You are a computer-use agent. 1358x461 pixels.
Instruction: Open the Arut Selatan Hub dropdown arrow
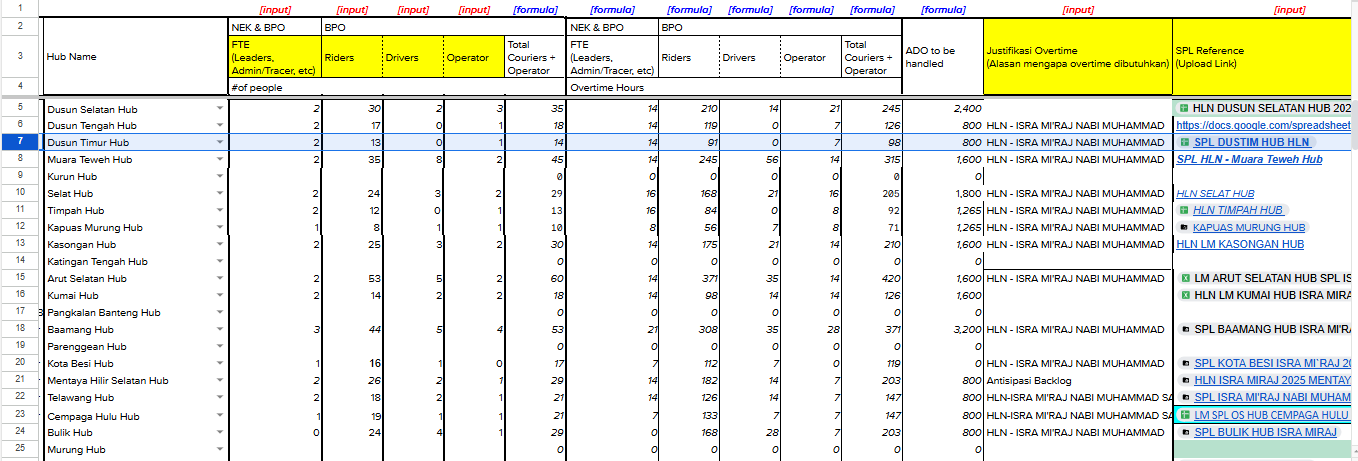pyautogui.click(x=219, y=279)
